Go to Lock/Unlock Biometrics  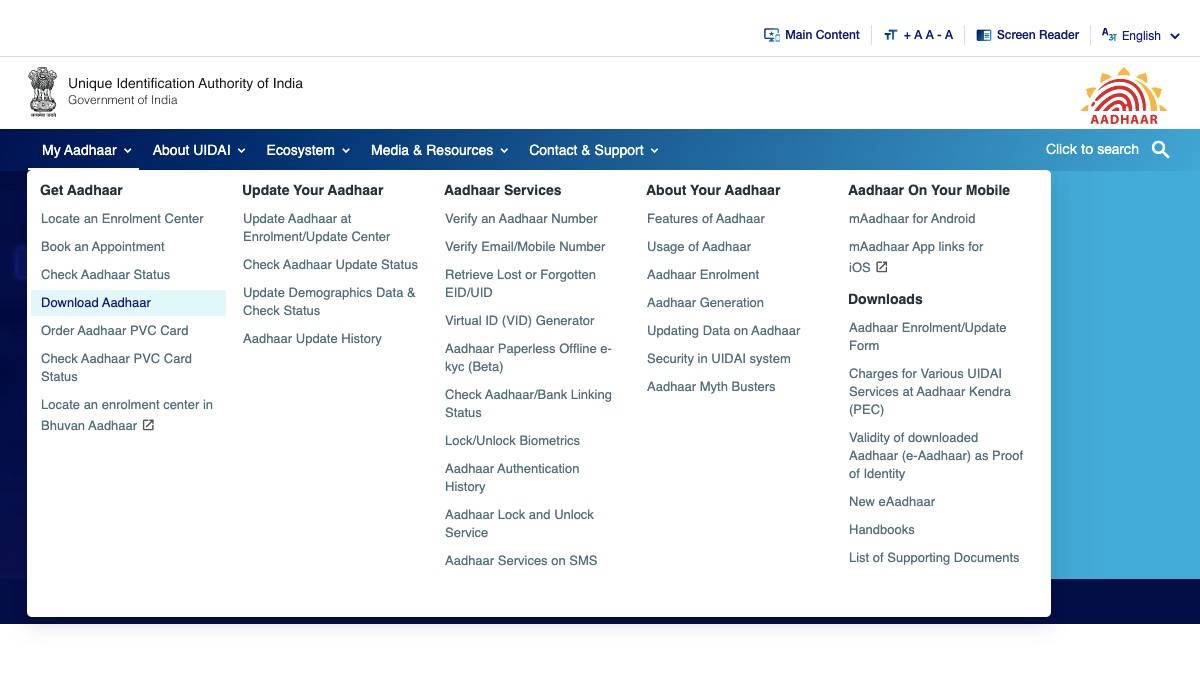(512, 440)
